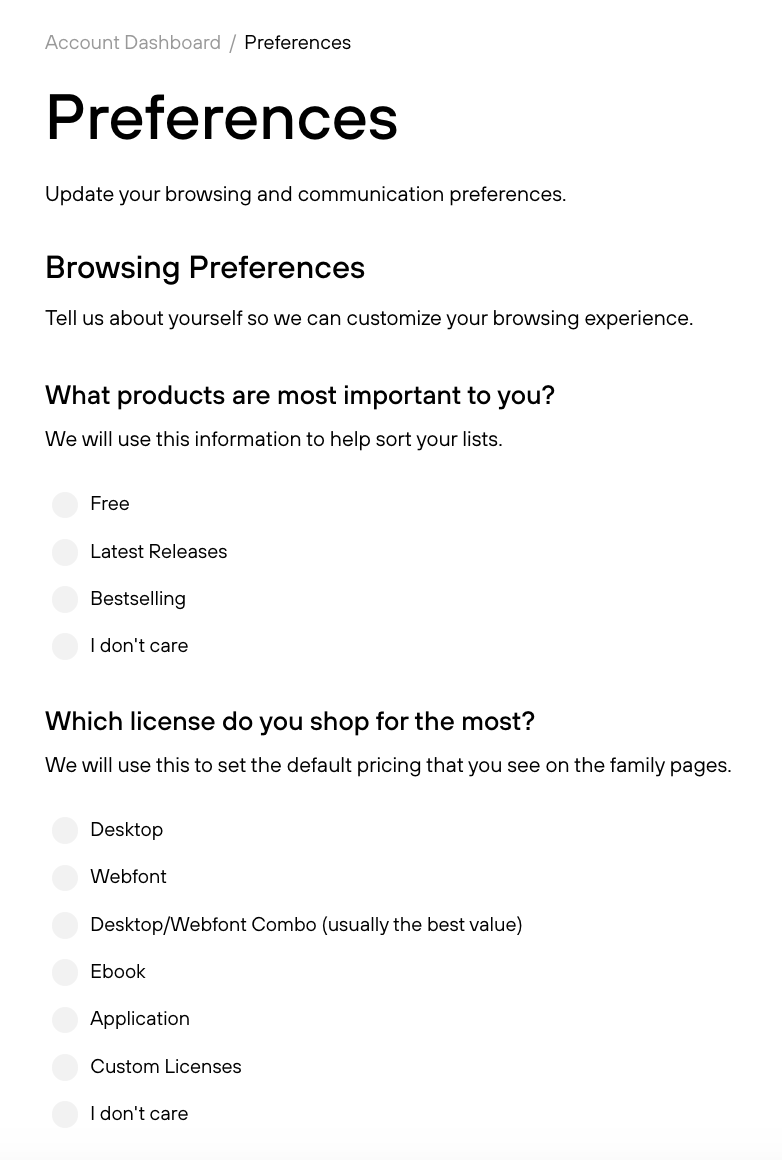Select the Application license radio button

click(x=65, y=1019)
